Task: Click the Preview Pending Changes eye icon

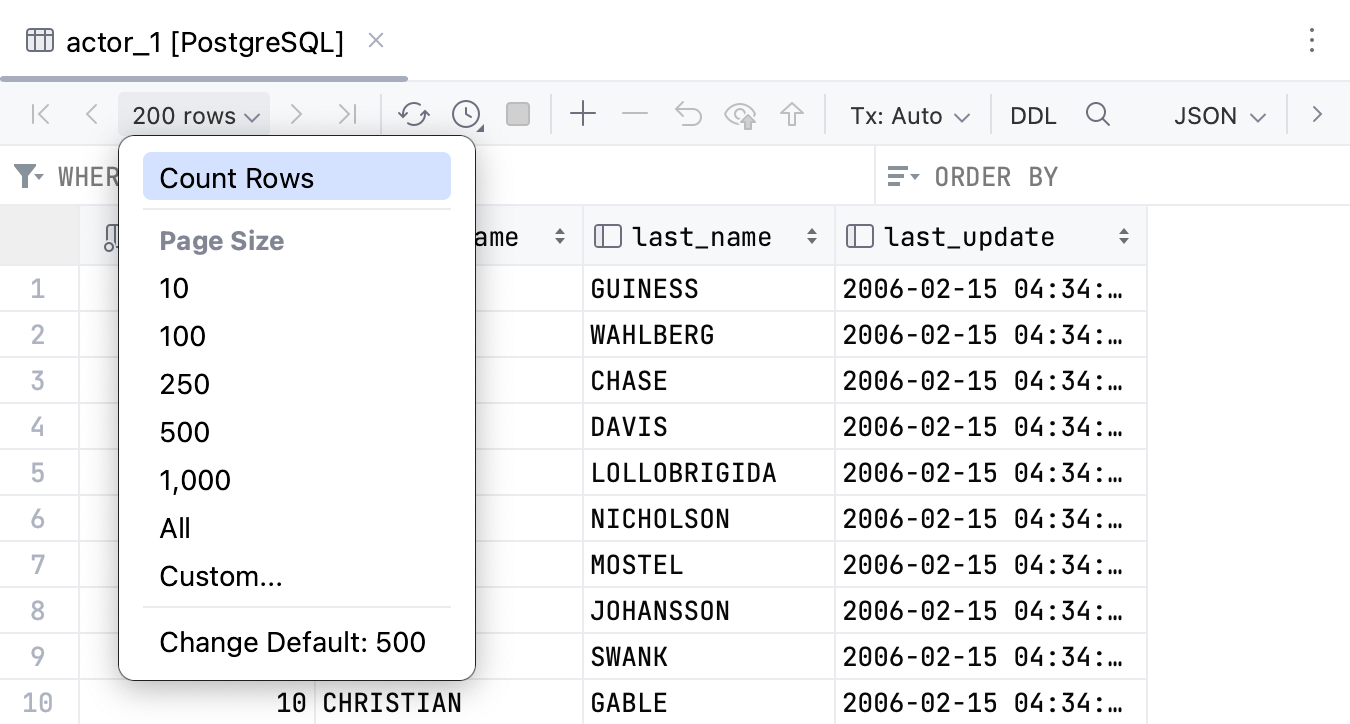Action: click(x=740, y=116)
